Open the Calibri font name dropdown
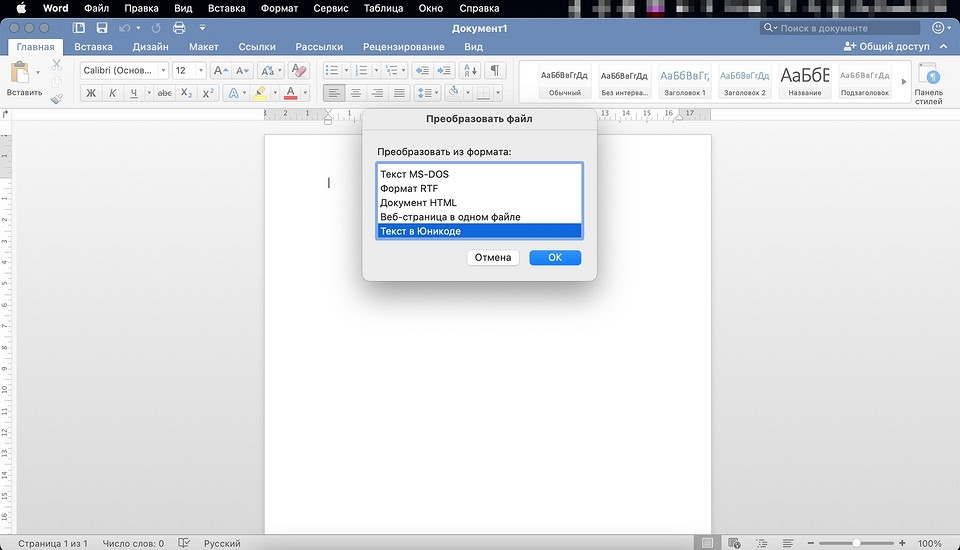 120,71
